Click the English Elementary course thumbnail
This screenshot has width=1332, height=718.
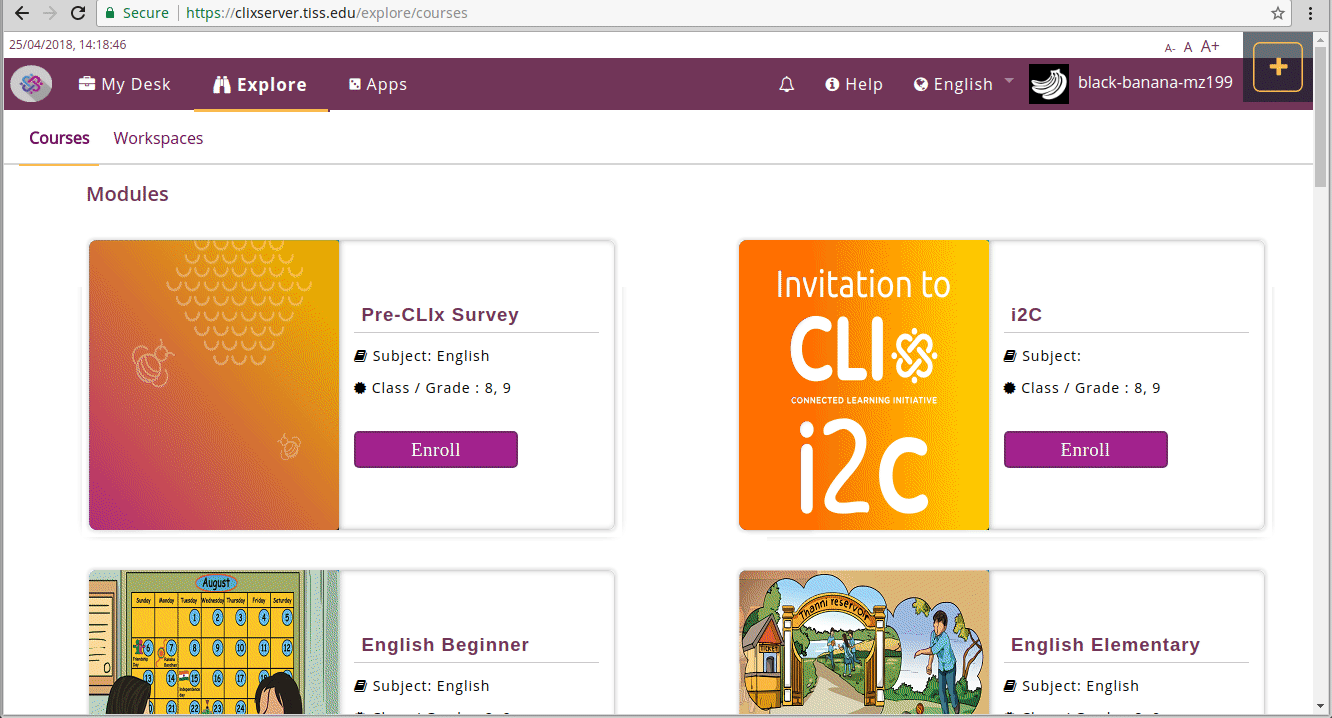pos(863,642)
